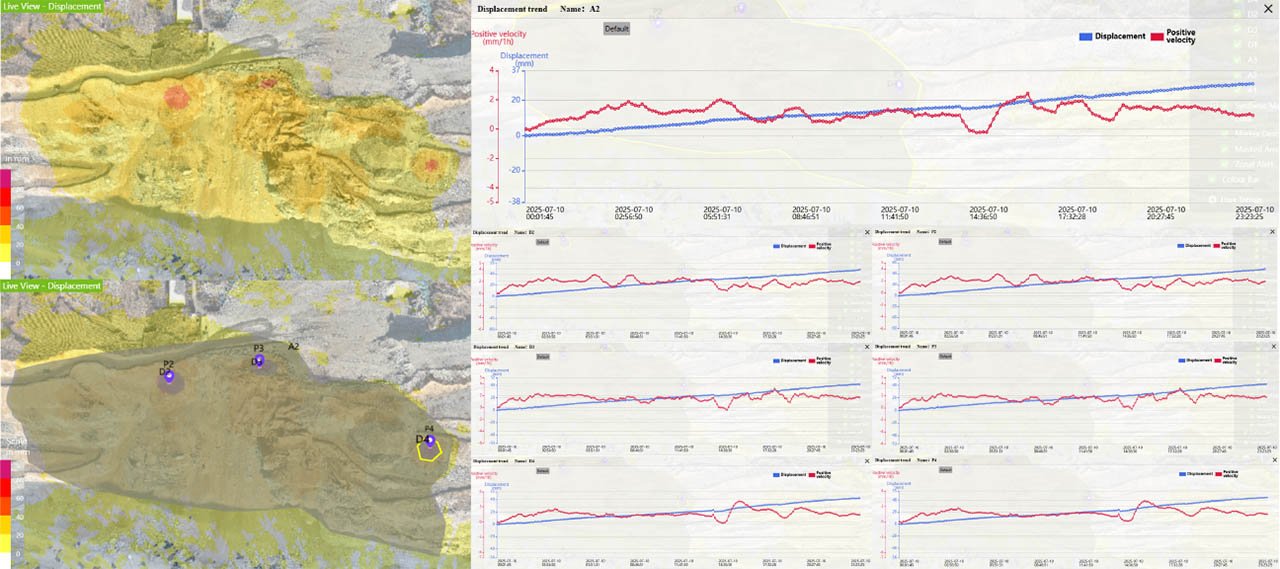Toggle Displacement legend in D2 trend panel
This screenshot has width=1280, height=569.
click(x=790, y=246)
